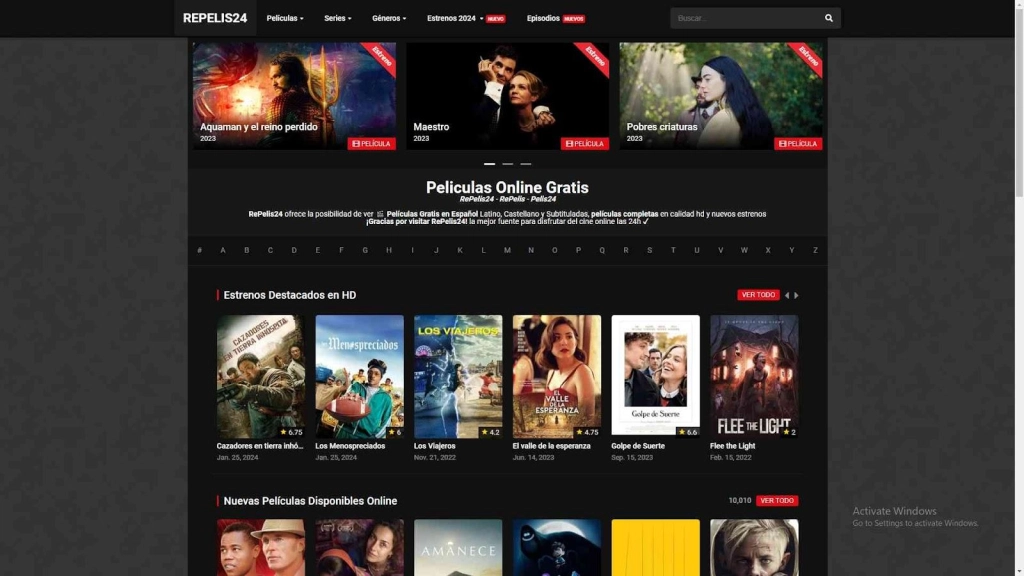
Task: Click the Golpe de Suerte title text
Action: click(x=638, y=446)
